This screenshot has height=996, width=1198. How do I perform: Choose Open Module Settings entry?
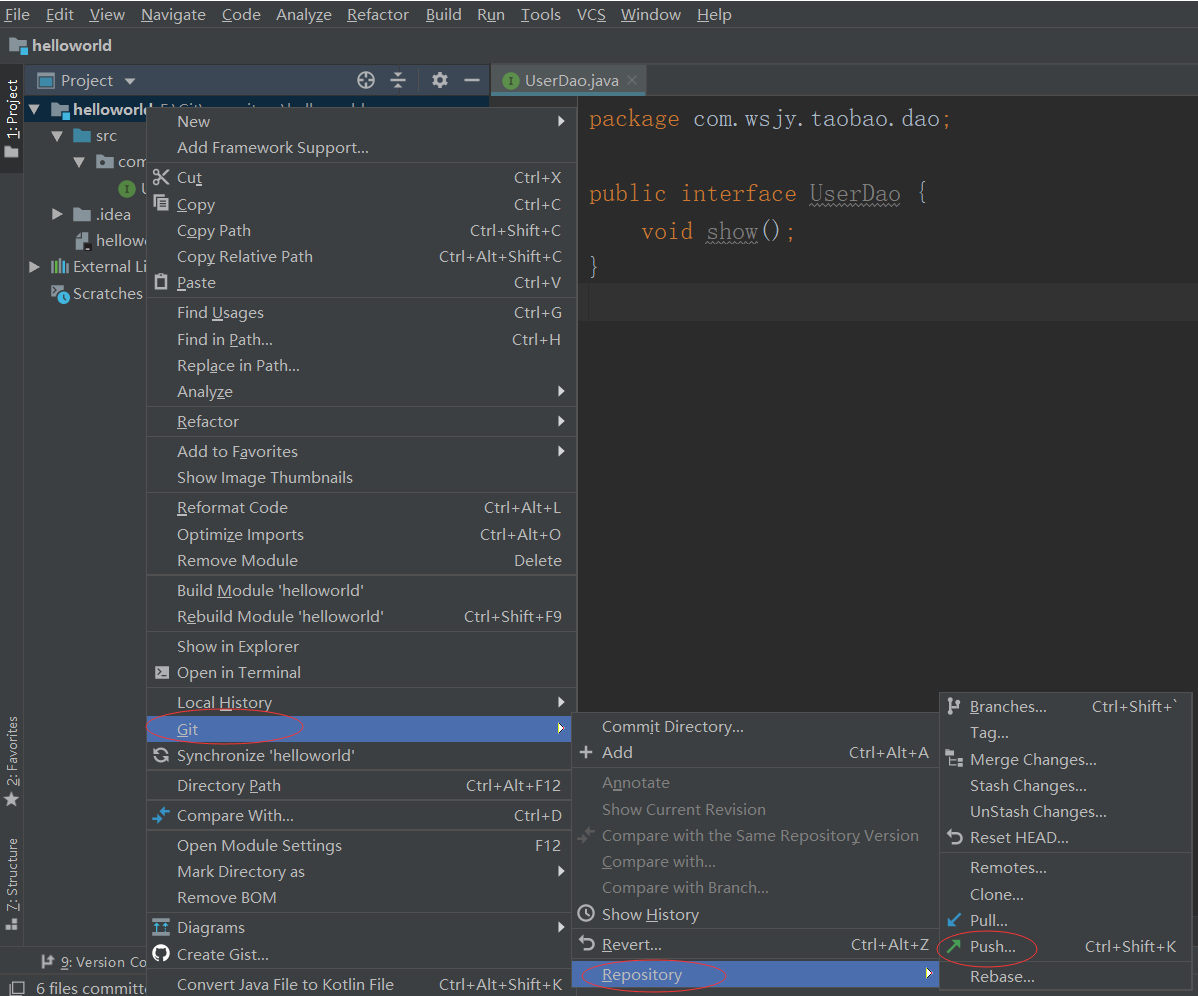[x=361, y=846]
